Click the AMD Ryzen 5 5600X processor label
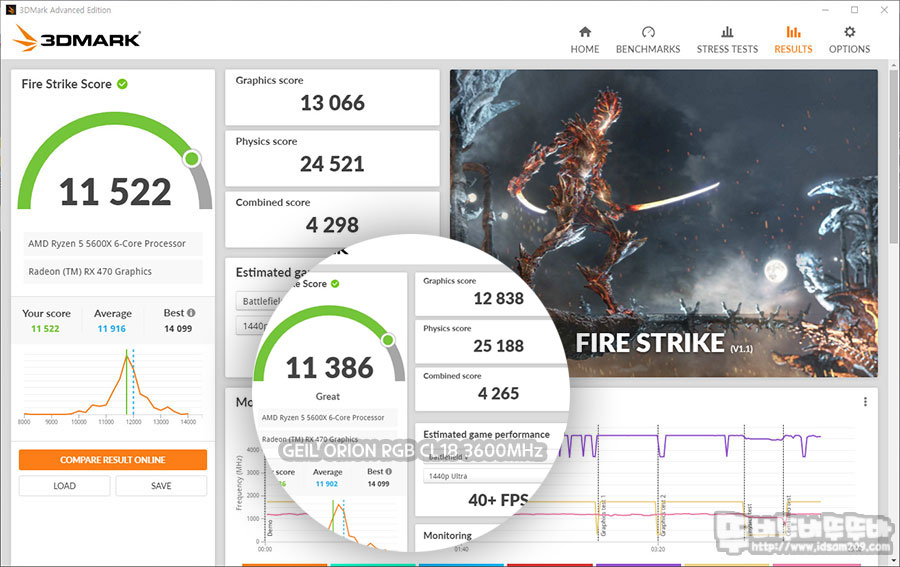Image resolution: width=900 pixels, height=567 pixels. click(x=113, y=243)
